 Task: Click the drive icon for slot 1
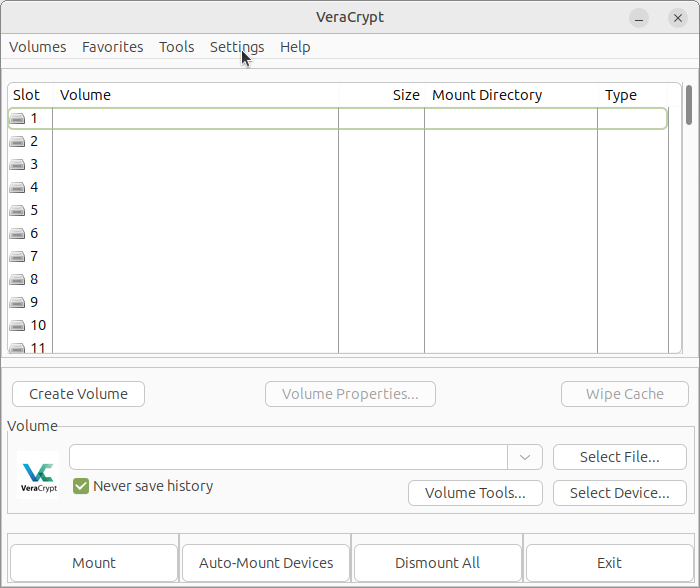pyautogui.click(x=18, y=119)
